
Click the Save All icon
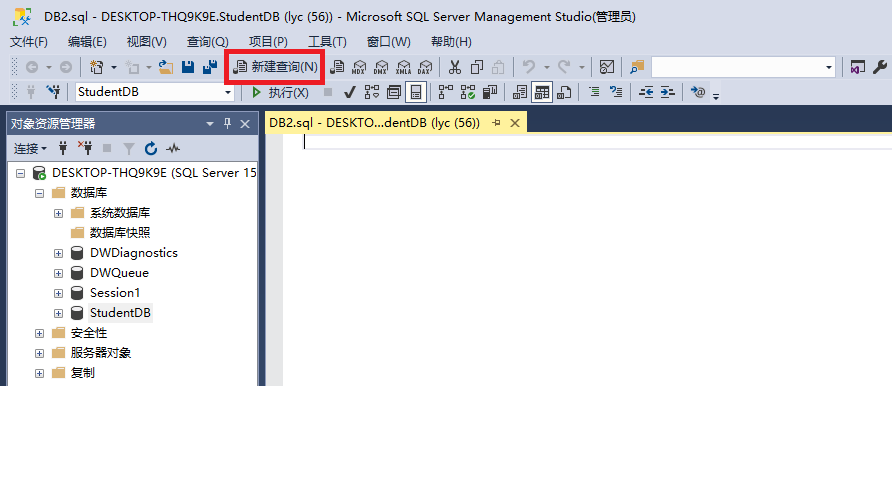coord(210,67)
